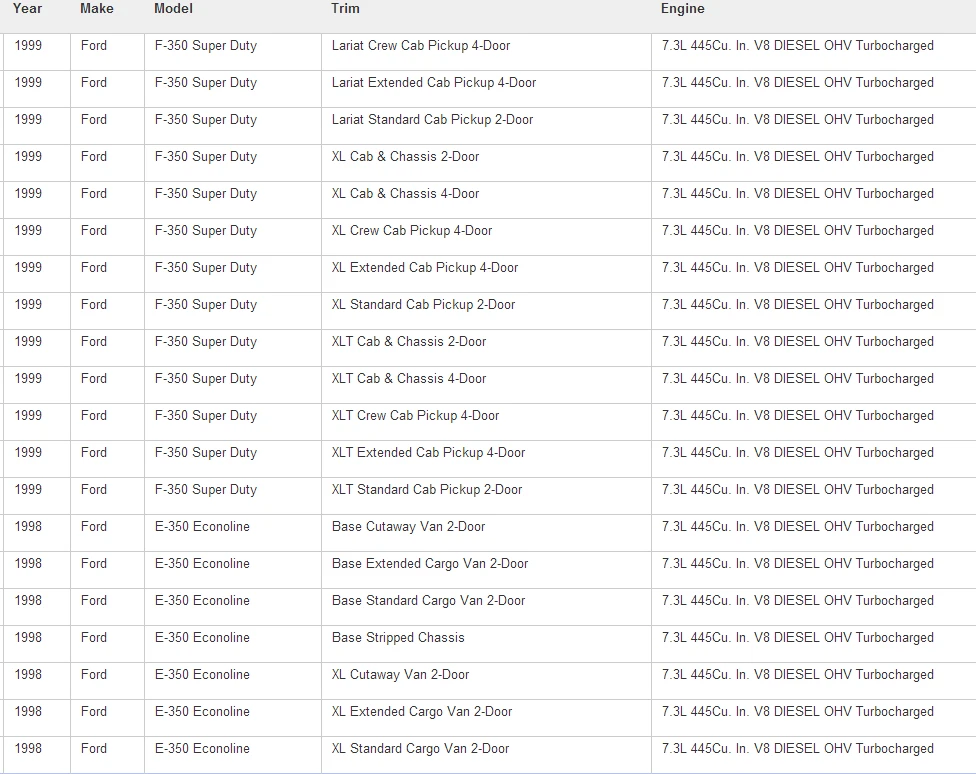The width and height of the screenshot is (976, 774).
Task: Click 1999 in Lariat Crew Cab row
Action: (28, 45)
